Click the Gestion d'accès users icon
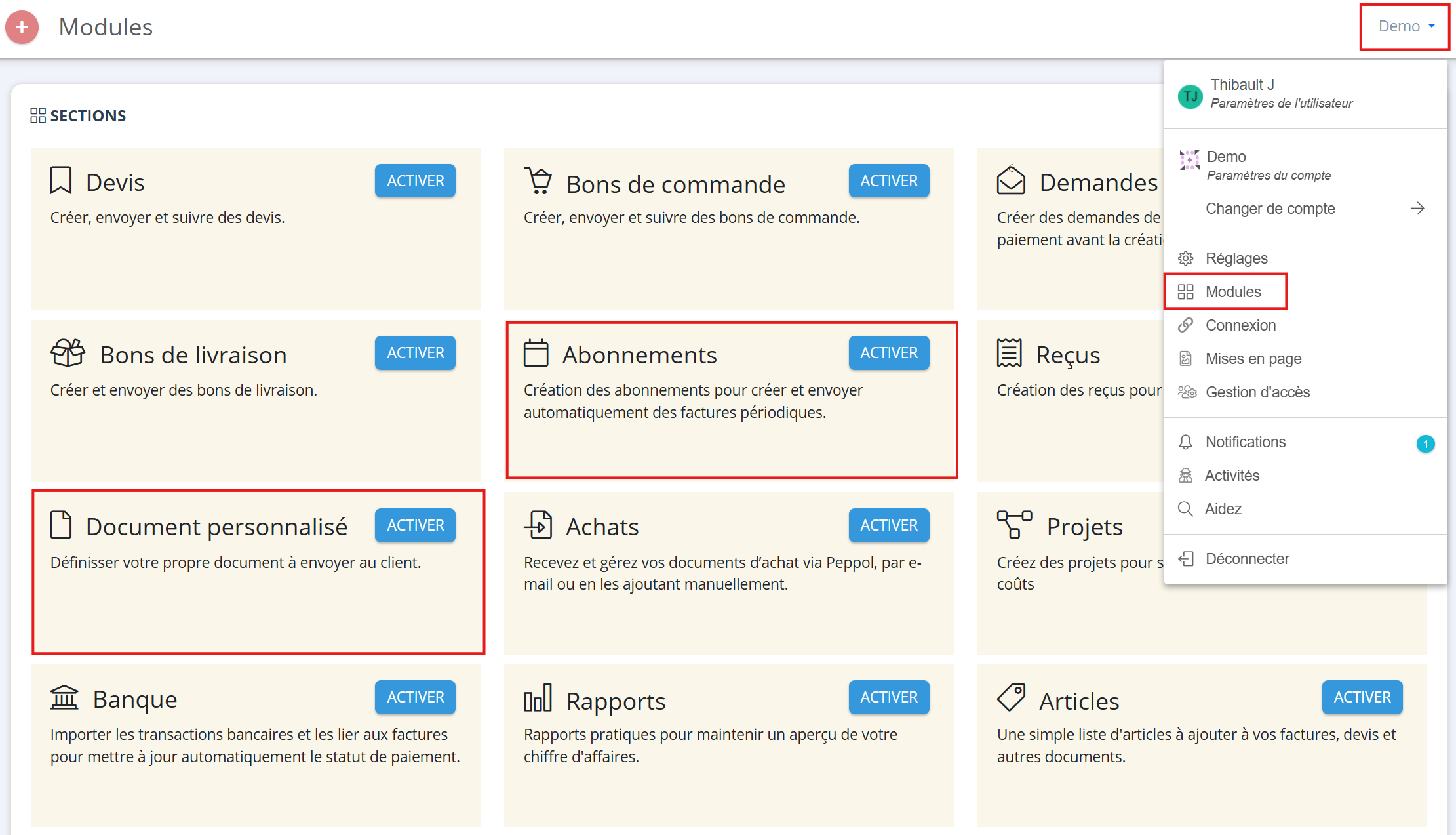 (1187, 392)
